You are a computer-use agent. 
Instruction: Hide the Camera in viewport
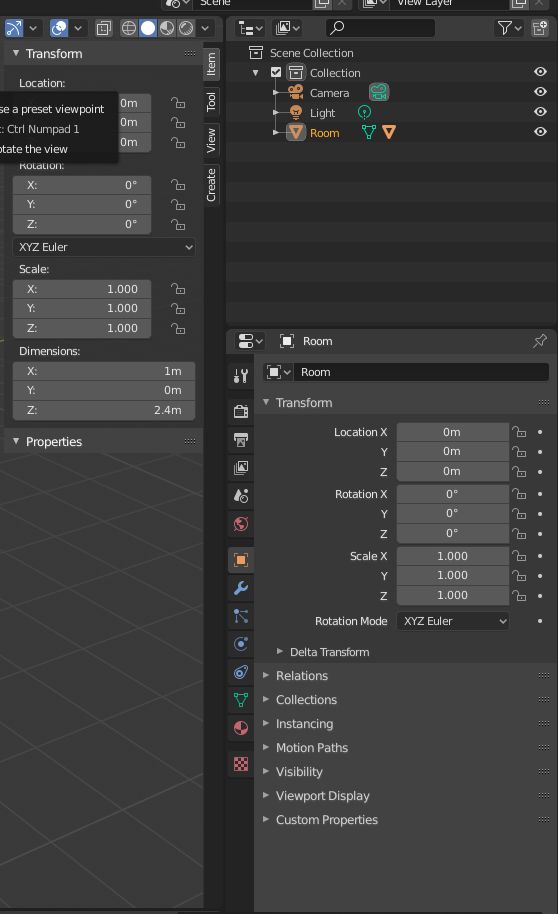pos(541,92)
